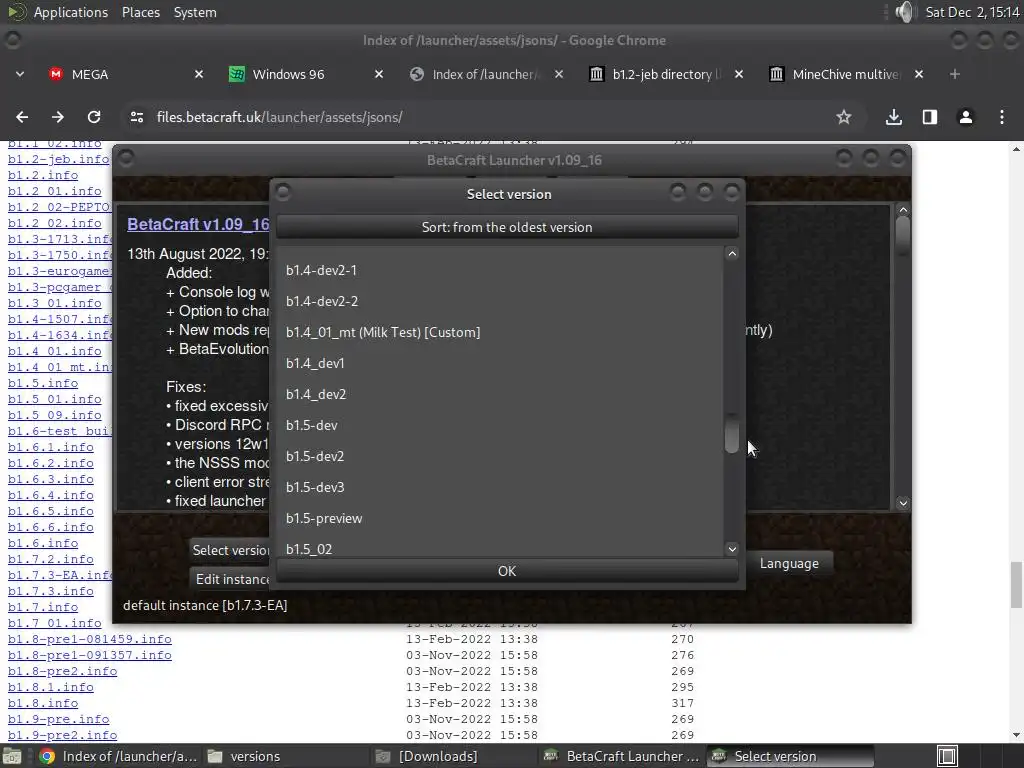Click Edit instance button in launcher
Viewport: 1024px width, 768px height.
click(x=232, y=579)
